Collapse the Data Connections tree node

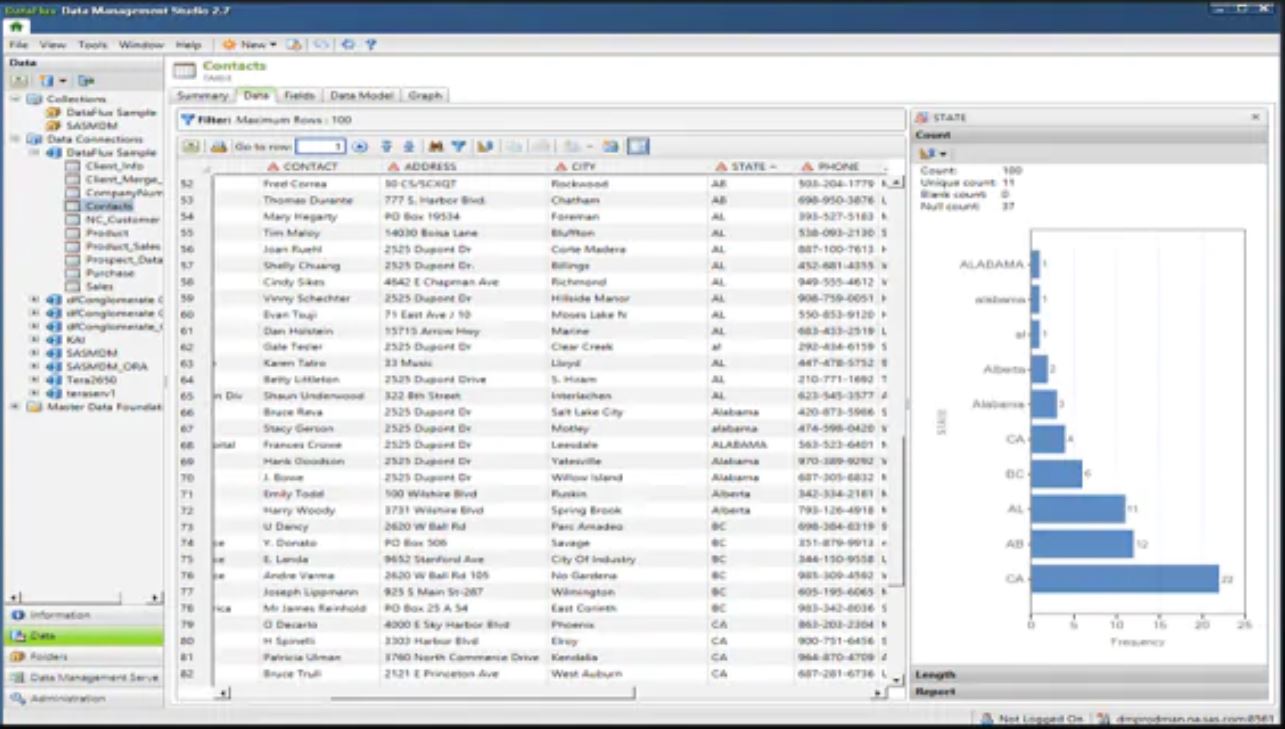16,140
